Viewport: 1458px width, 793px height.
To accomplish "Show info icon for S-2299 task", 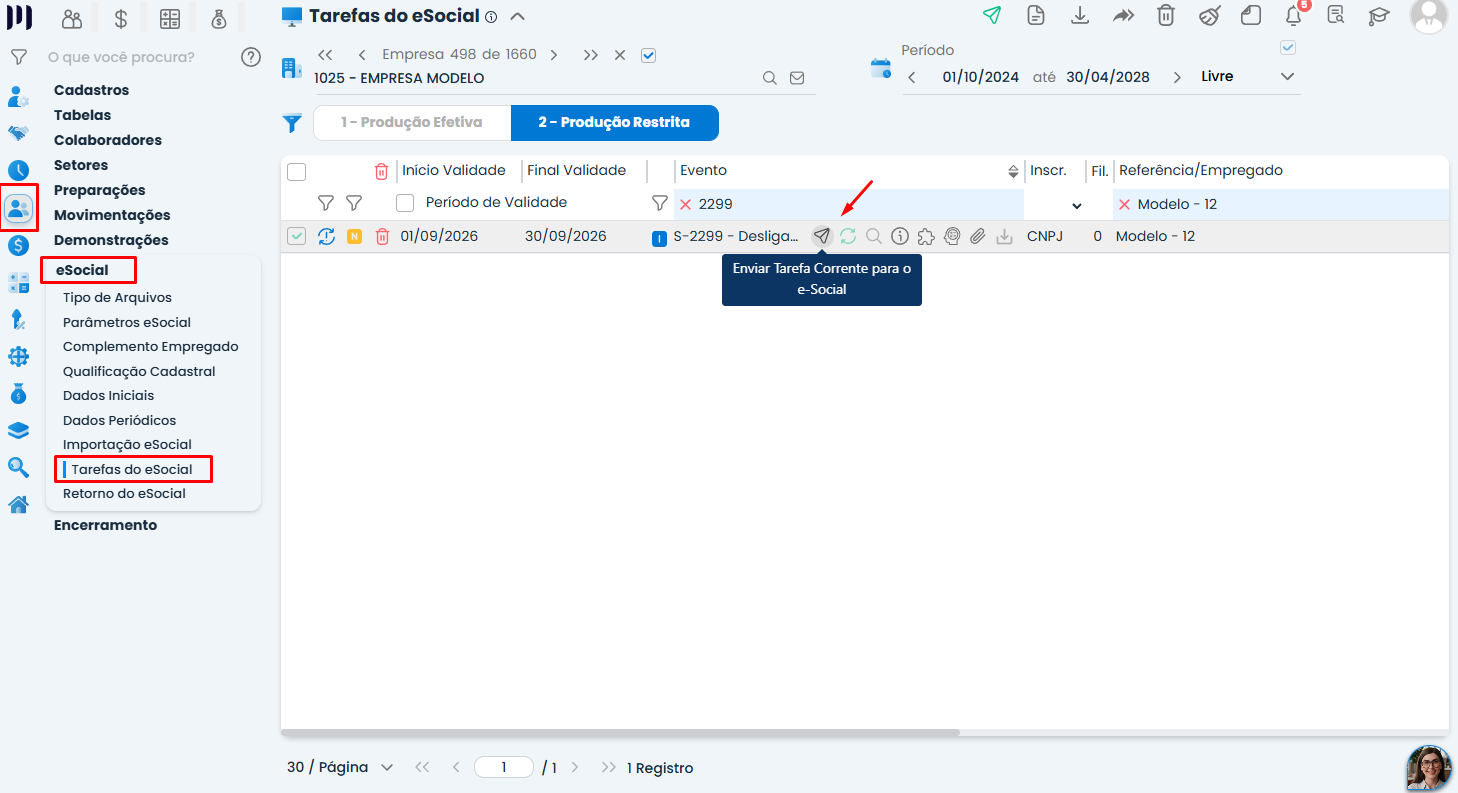I will [899, 236].
